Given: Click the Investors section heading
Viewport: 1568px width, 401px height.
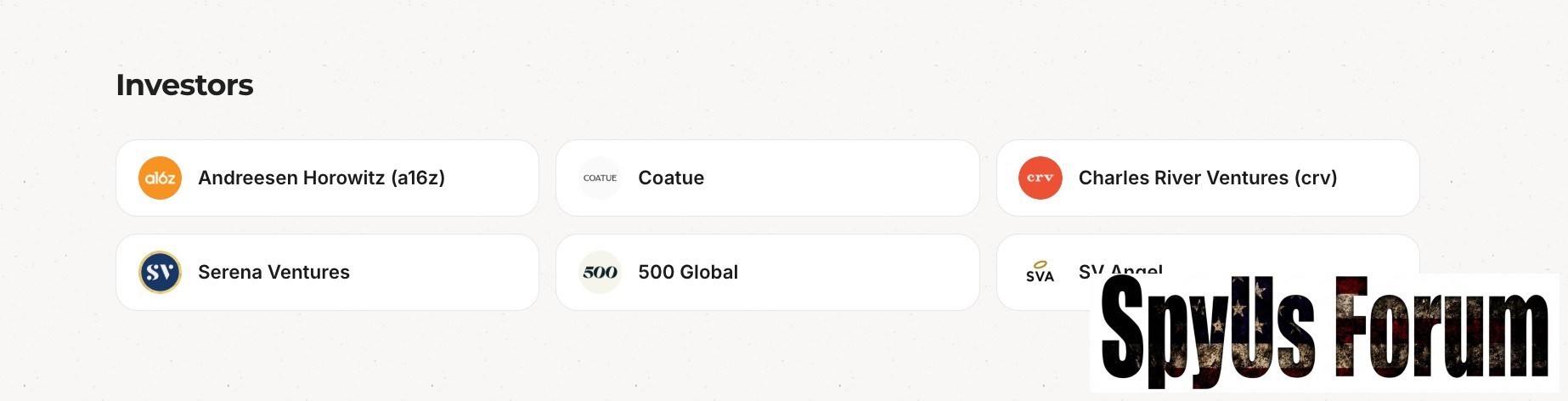Looking at the screenshot, I should pos(184,85).
